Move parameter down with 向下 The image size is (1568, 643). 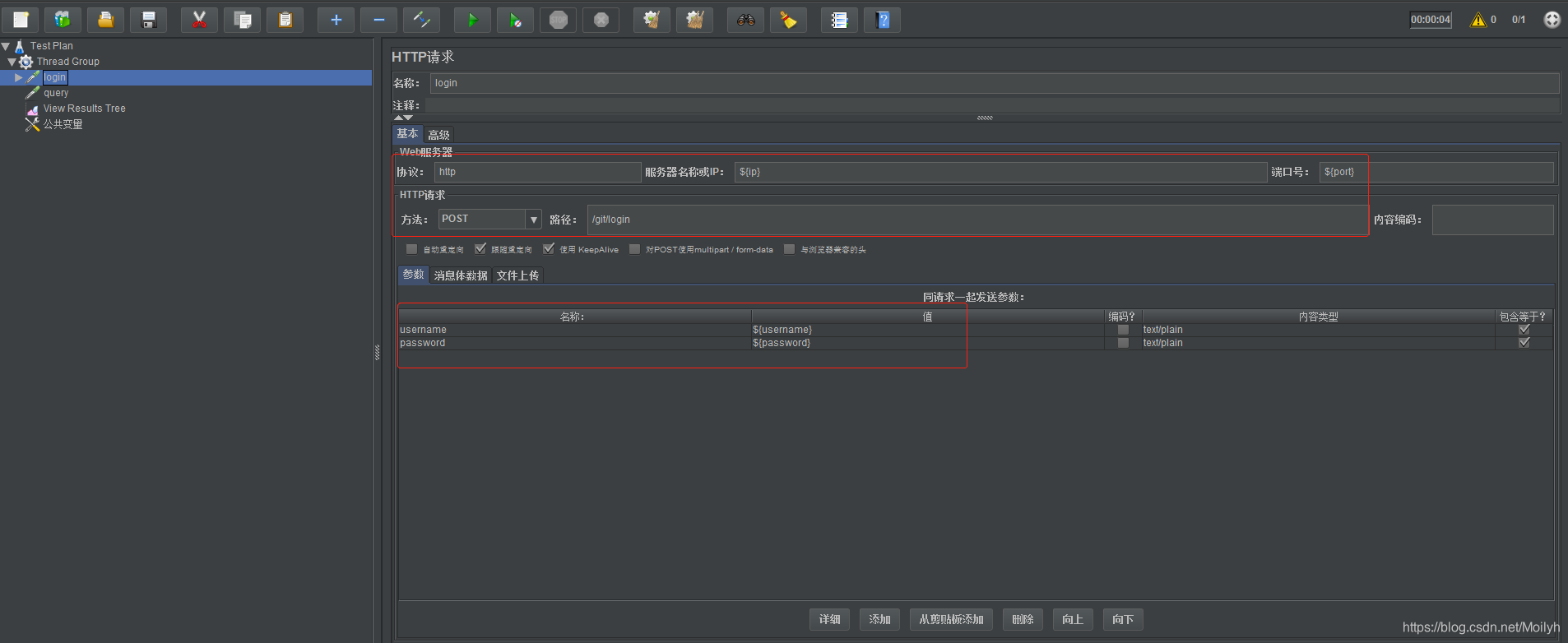click(1123, 619)
